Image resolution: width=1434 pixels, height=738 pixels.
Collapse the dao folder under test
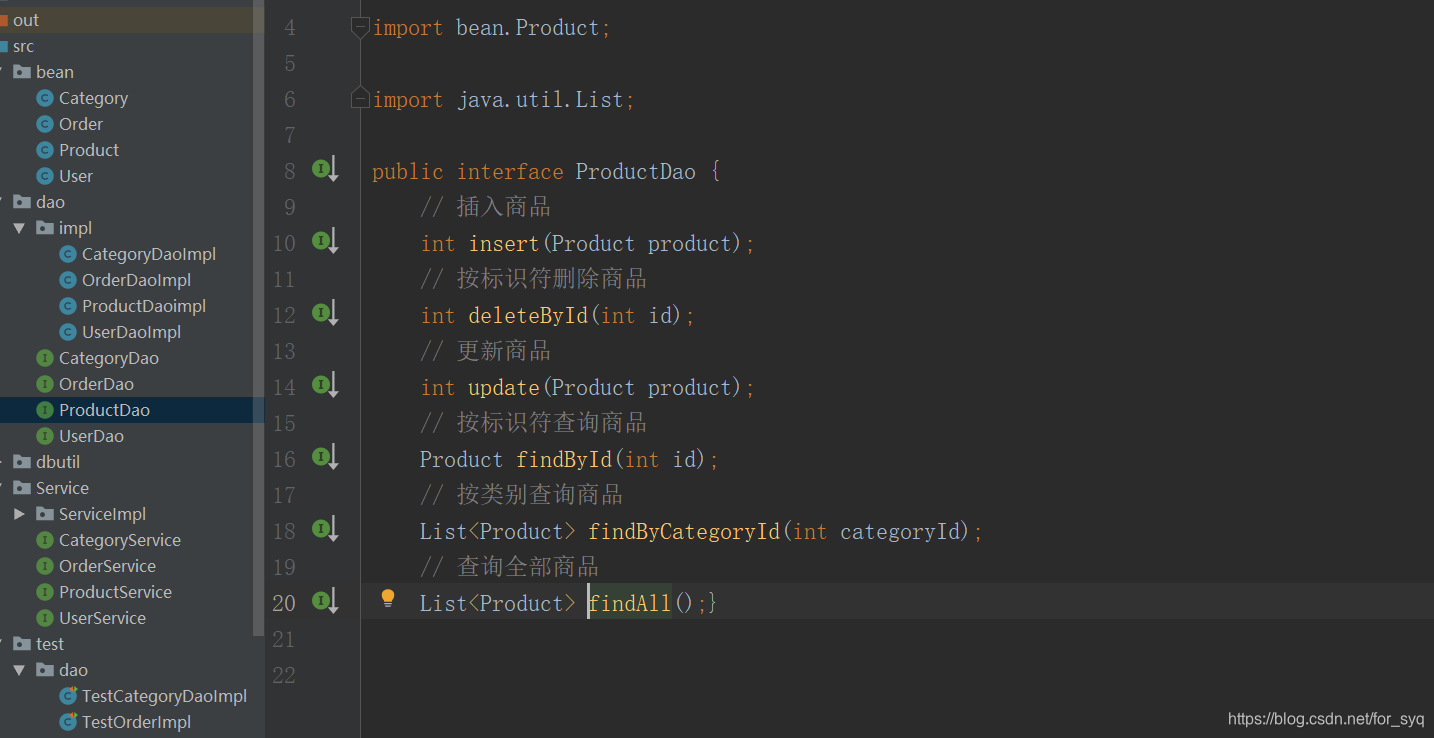pos(19,670)
